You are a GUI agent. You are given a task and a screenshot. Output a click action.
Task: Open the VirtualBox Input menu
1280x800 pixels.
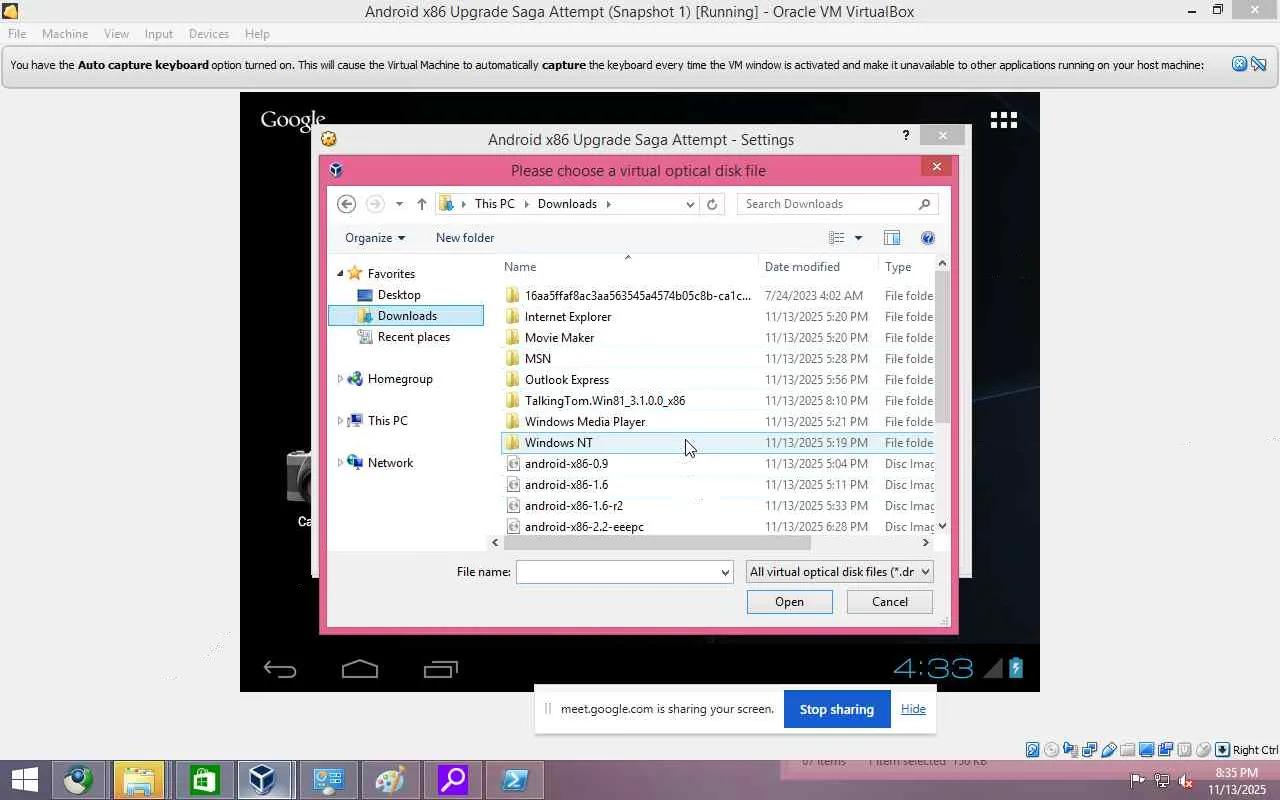(x=158, y=34)
